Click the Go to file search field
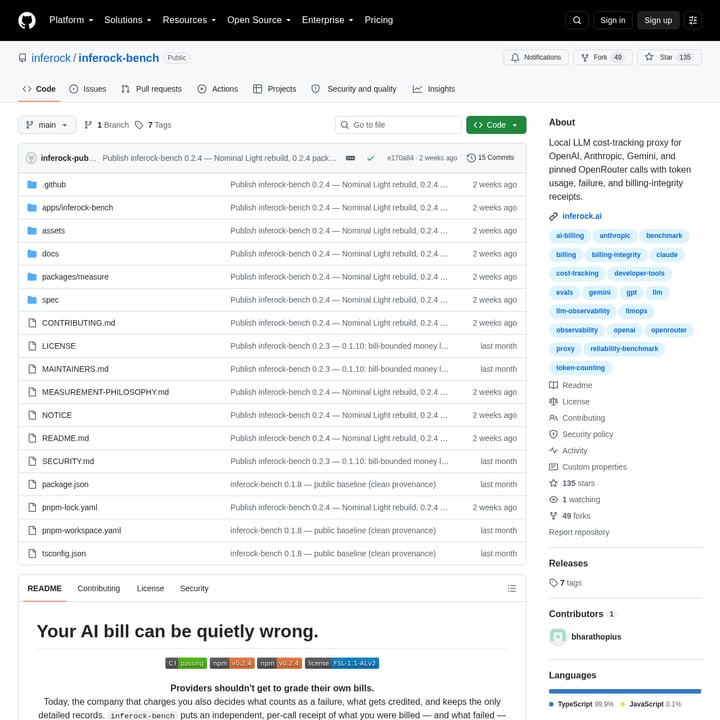Screen dimensions: 720x720 [398, 125]
